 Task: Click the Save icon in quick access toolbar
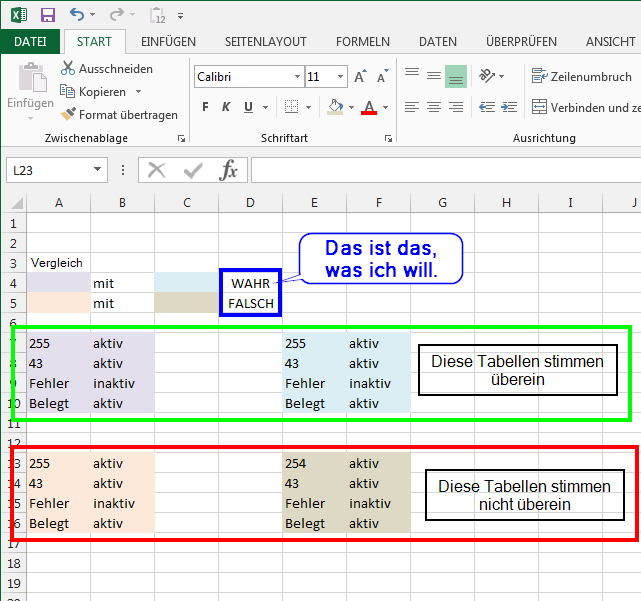point(48,15)
